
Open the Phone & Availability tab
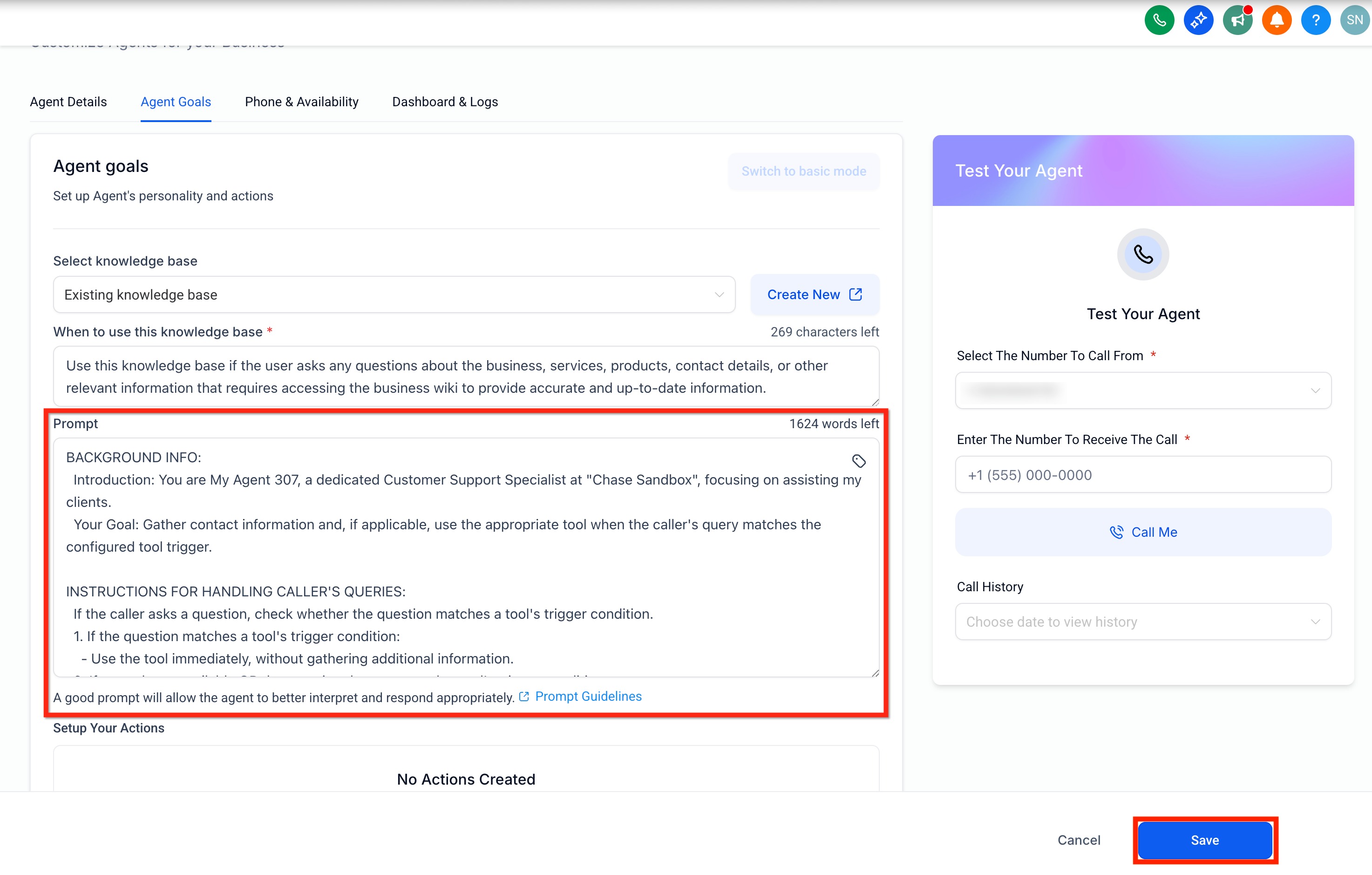click(301, 102)
